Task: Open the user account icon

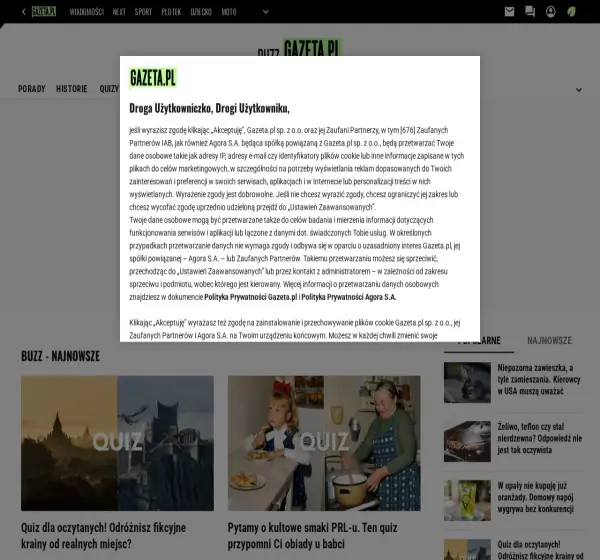Action: coord(551,12)
